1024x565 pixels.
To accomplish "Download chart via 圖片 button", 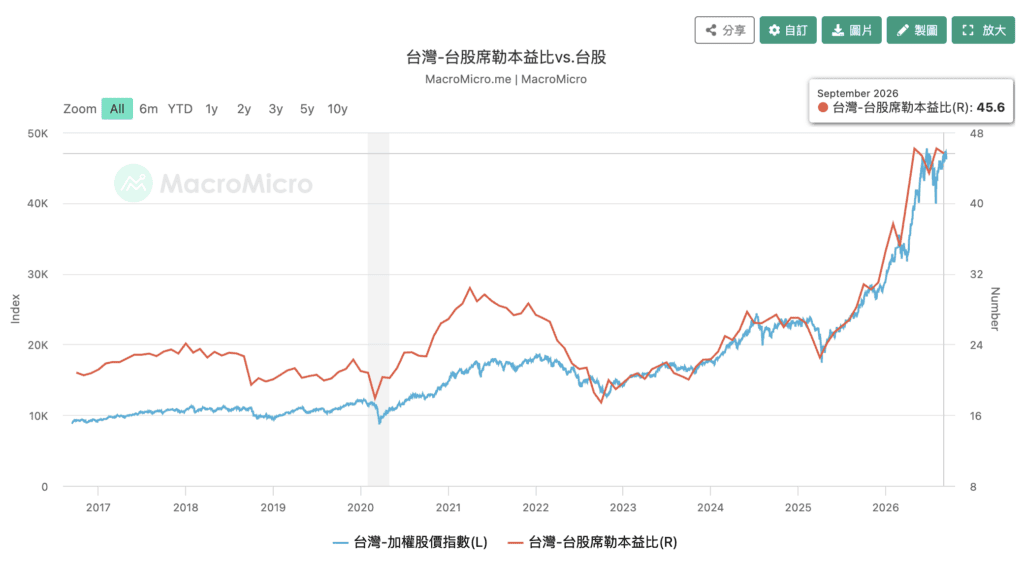I will pyautogui.click(x=852, y=30).
